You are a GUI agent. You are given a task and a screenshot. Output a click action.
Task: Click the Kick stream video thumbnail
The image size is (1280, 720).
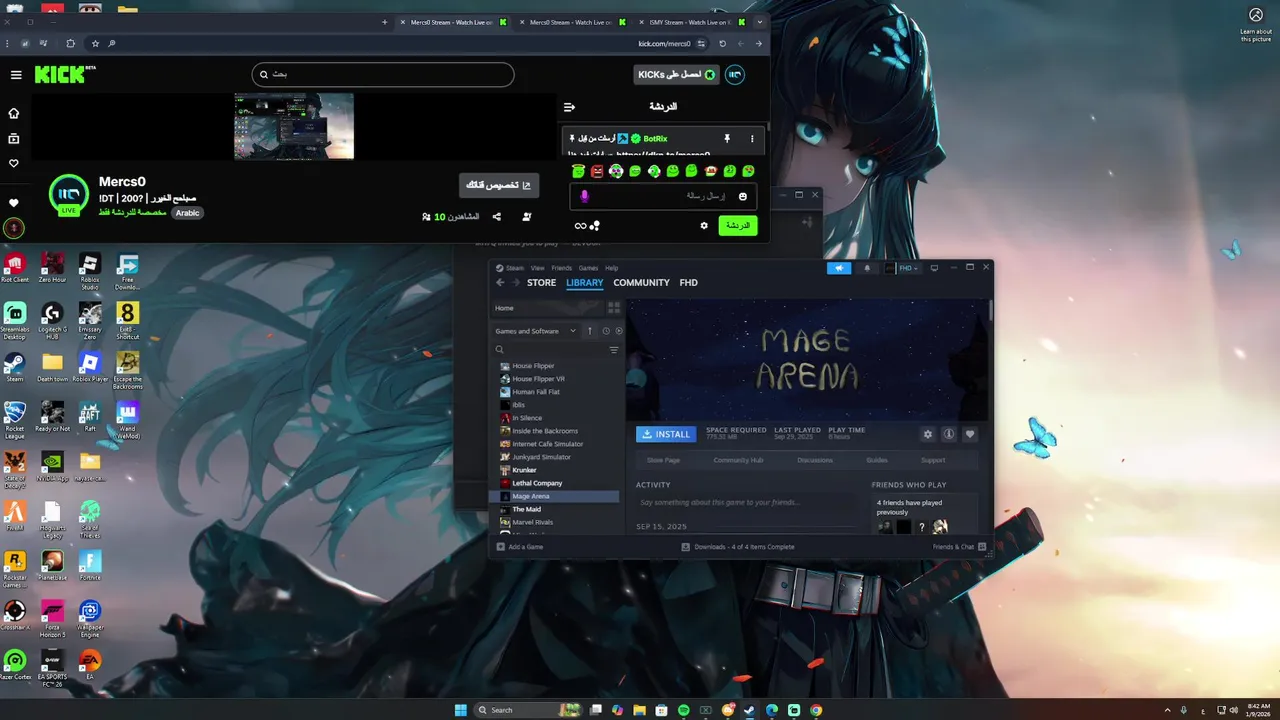click(x=294, y=126)
